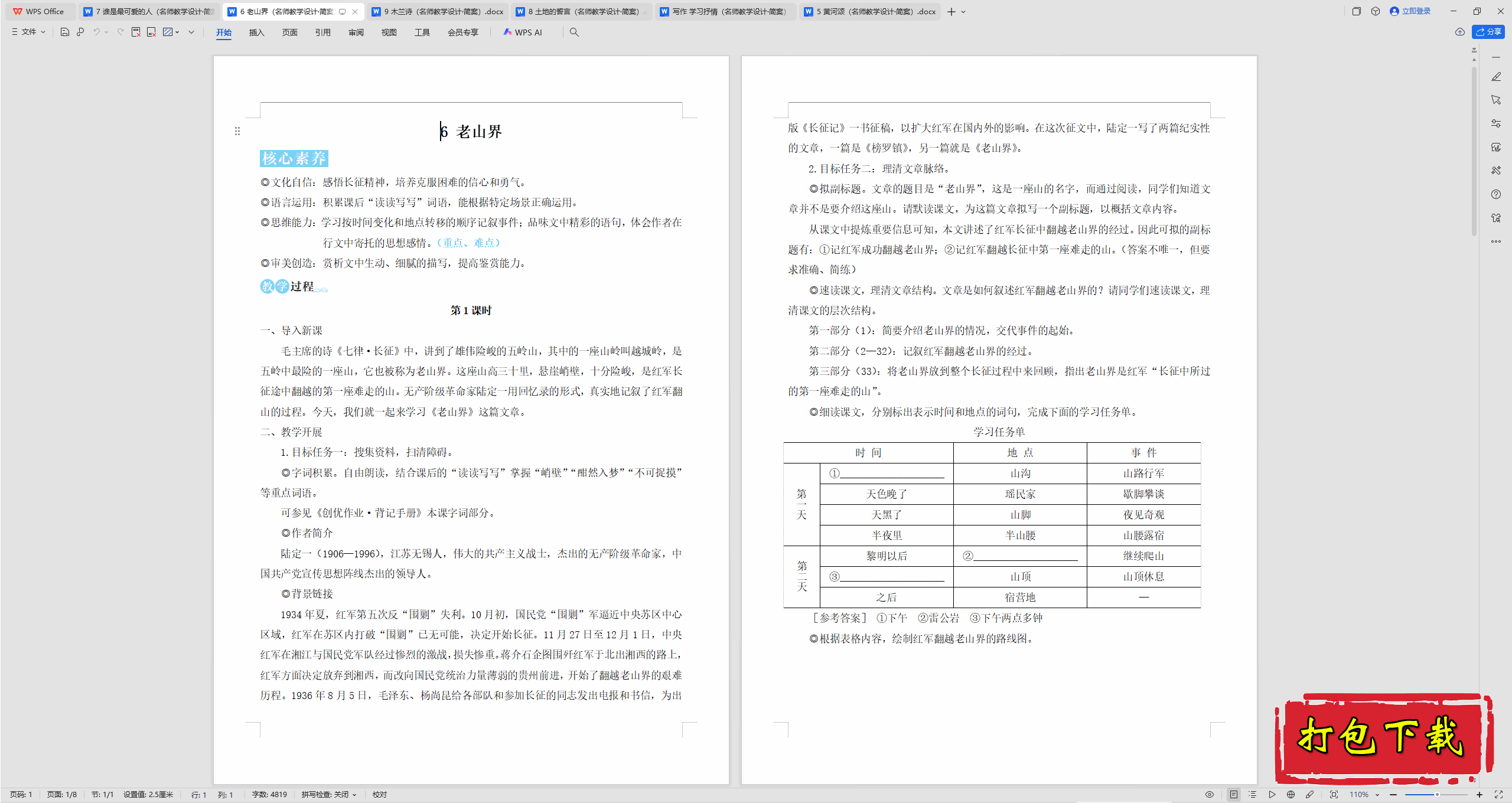Viewport: 1512px width, 803px height.
Task: Select the pen edit tool in right sidebar
Action: (x=1496, y=77)
